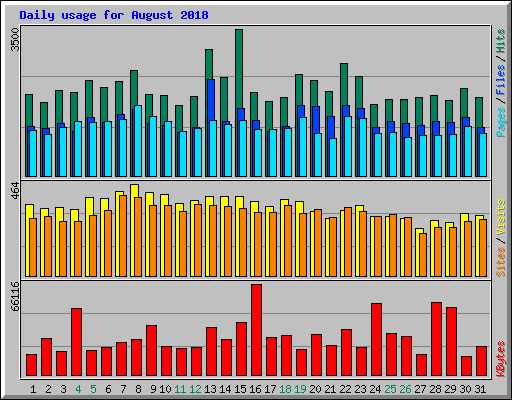
Task: Click weekend day 19 on the date axis
Action: [x=300, y=389]
